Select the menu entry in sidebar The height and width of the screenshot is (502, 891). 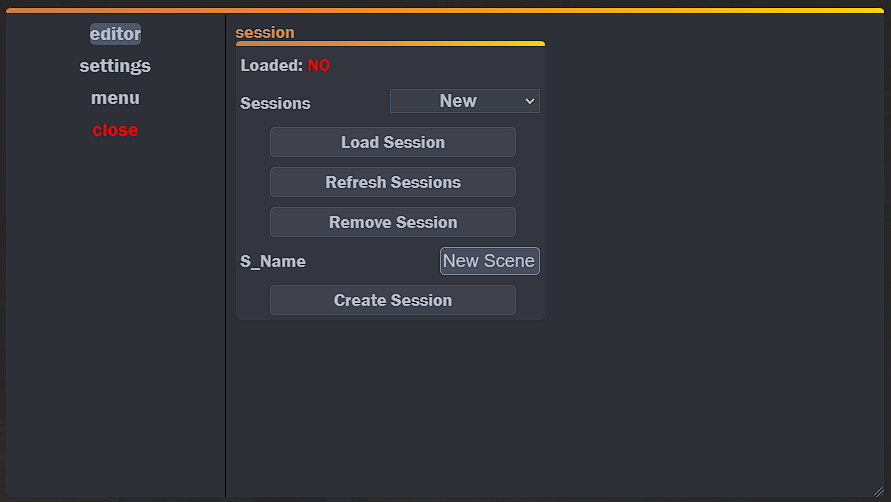pyautogui.click(x=115, y=98)
